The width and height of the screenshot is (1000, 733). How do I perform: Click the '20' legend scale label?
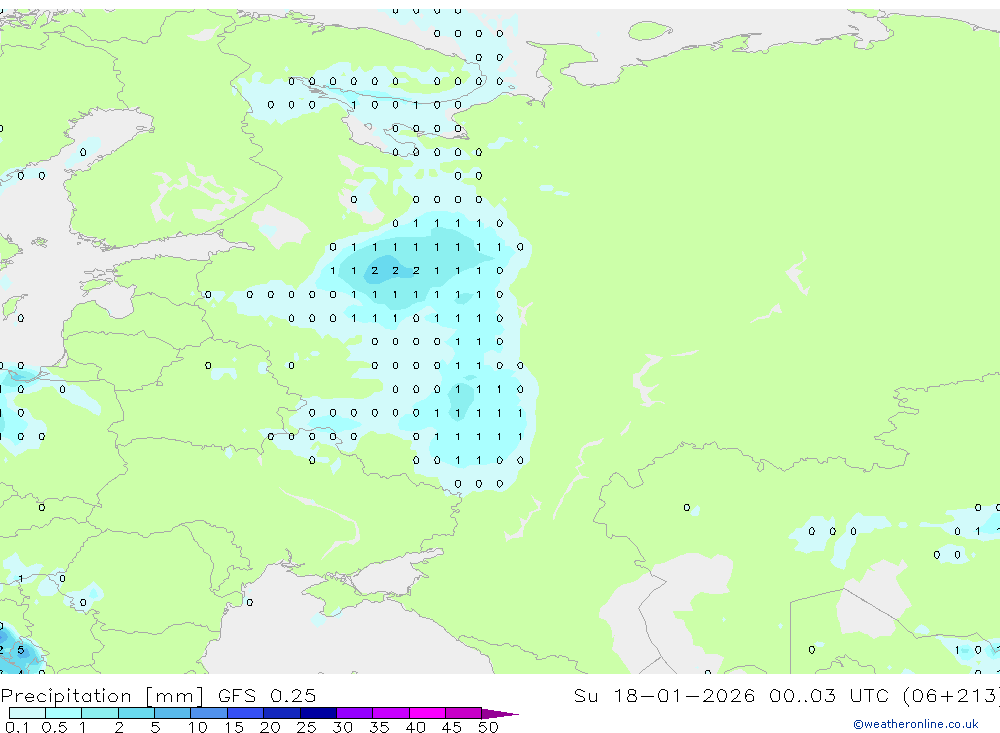pyautogui.click(x=270, y=727)
